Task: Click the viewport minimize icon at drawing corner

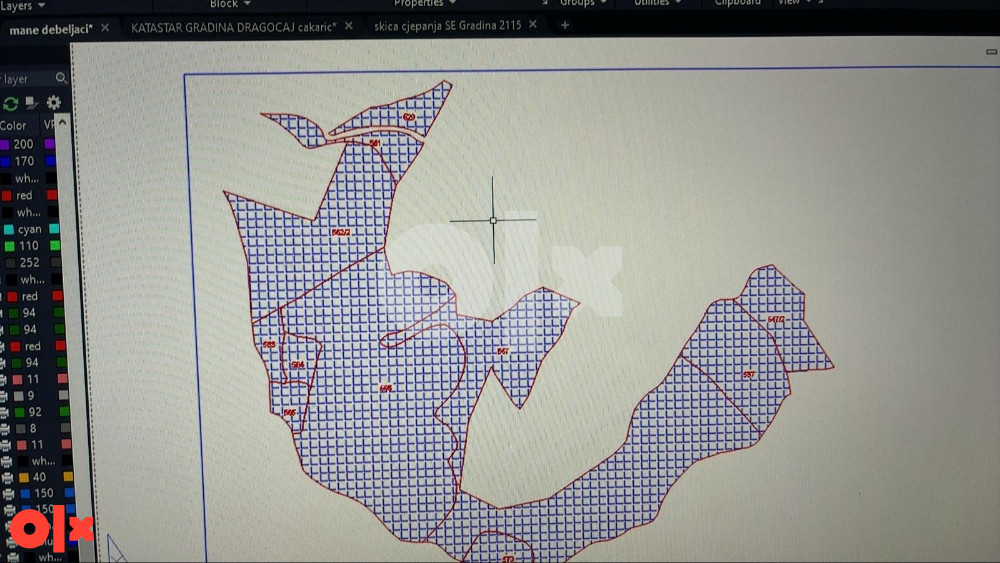Action: [991, 52]
